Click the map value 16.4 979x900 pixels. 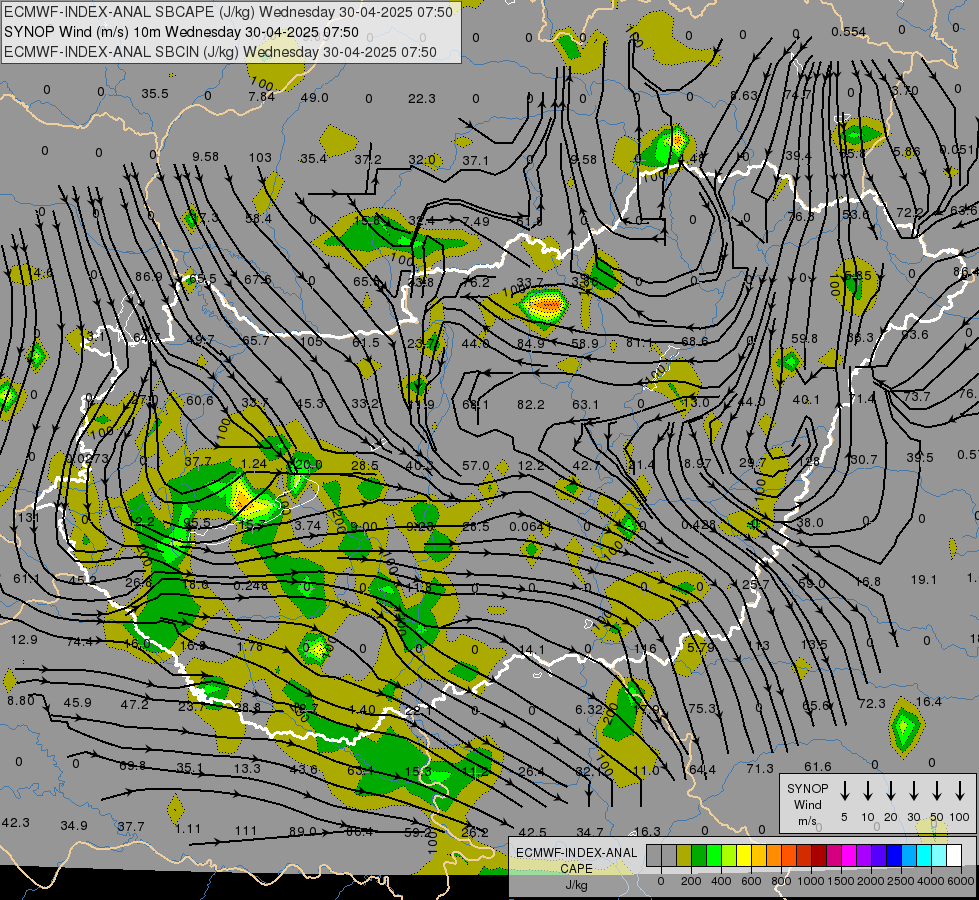click(x=928, y=701)
